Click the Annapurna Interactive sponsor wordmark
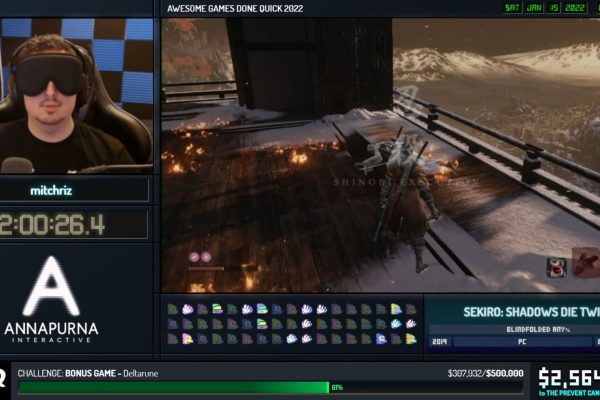This screenshot has width=600, height=400. pos(51,332)
